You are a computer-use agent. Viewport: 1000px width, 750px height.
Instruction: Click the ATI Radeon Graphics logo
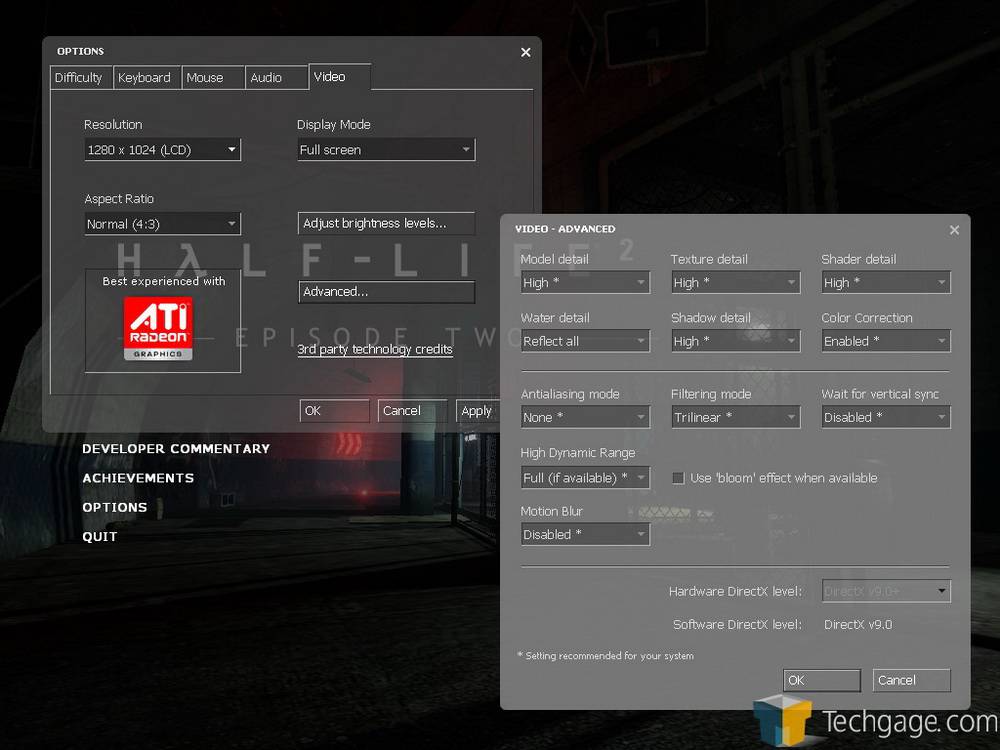click(x=158, y=328)
